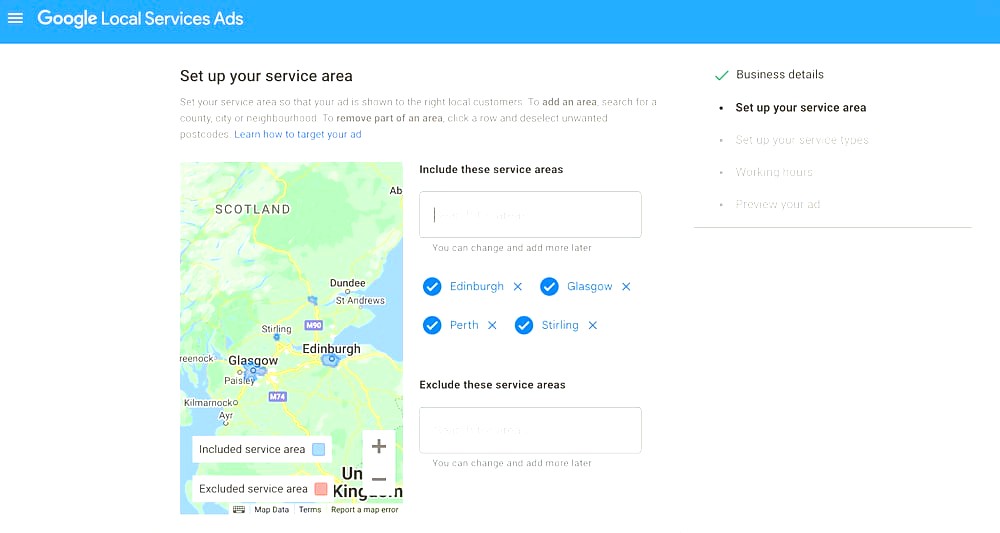Click the Excluded service area red swatch
Screen dimensions: 1000x533
point(321,489)
